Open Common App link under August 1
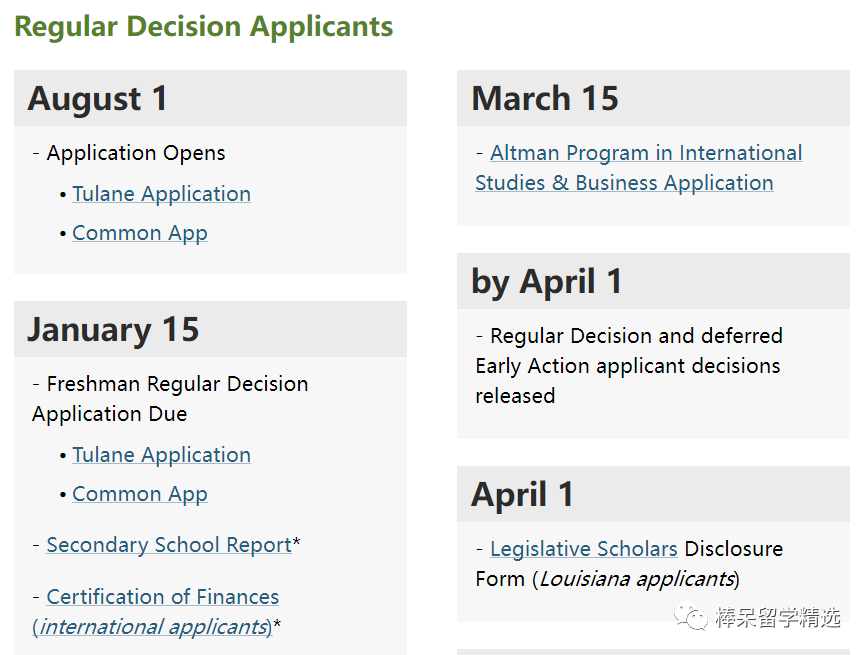 140,233
